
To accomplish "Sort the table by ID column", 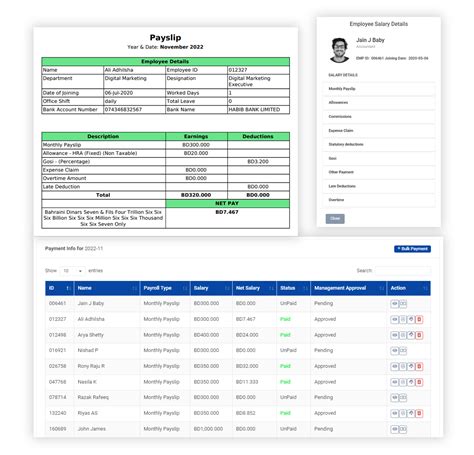I will 59,288.
